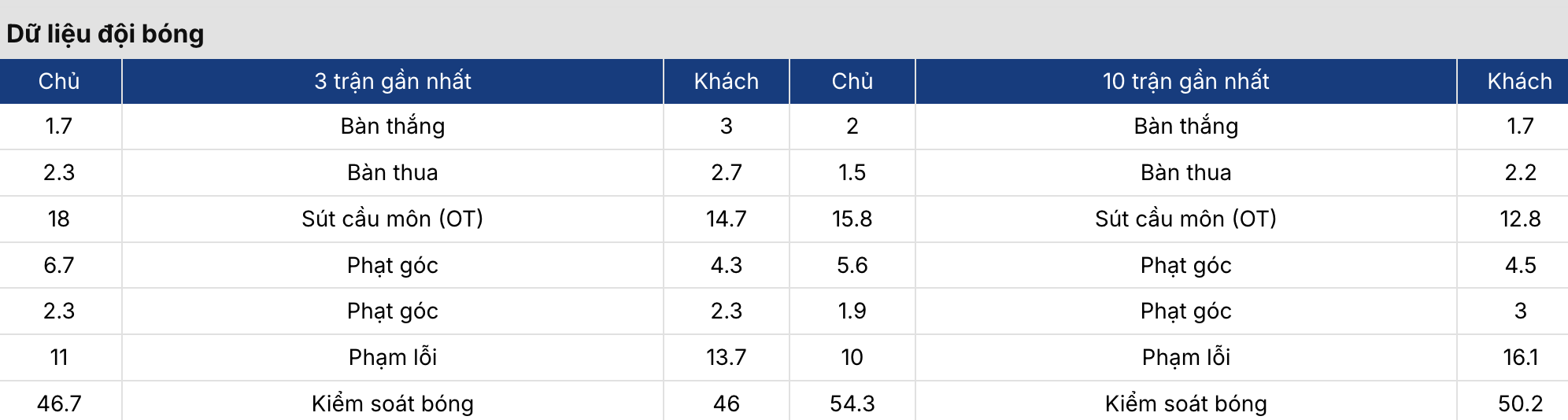Click the "Sút cầu môn (OT)" label beside 14.7
The width and height of the screenshot is (1568, 420).
393,219
